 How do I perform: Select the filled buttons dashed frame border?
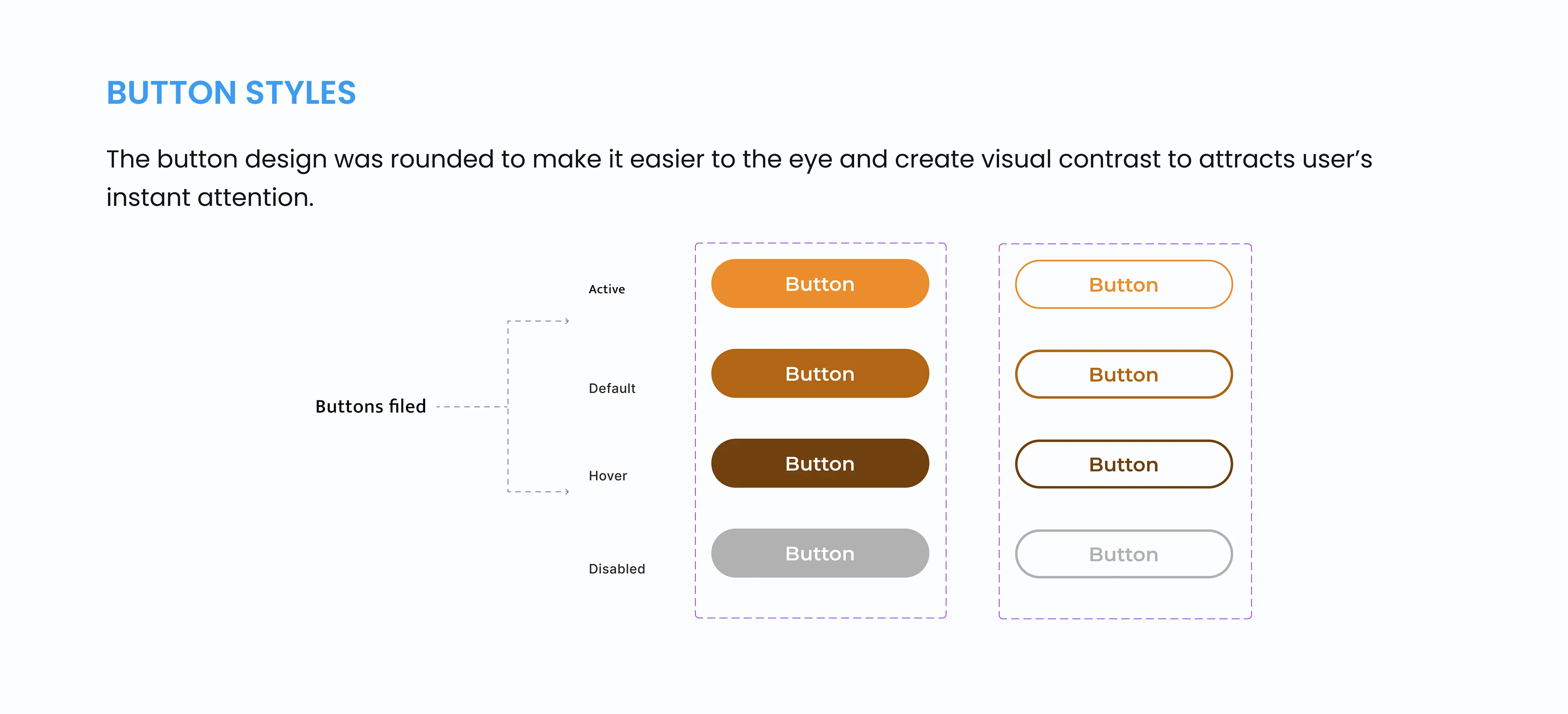pyautogui.click(x=696, y=426)
